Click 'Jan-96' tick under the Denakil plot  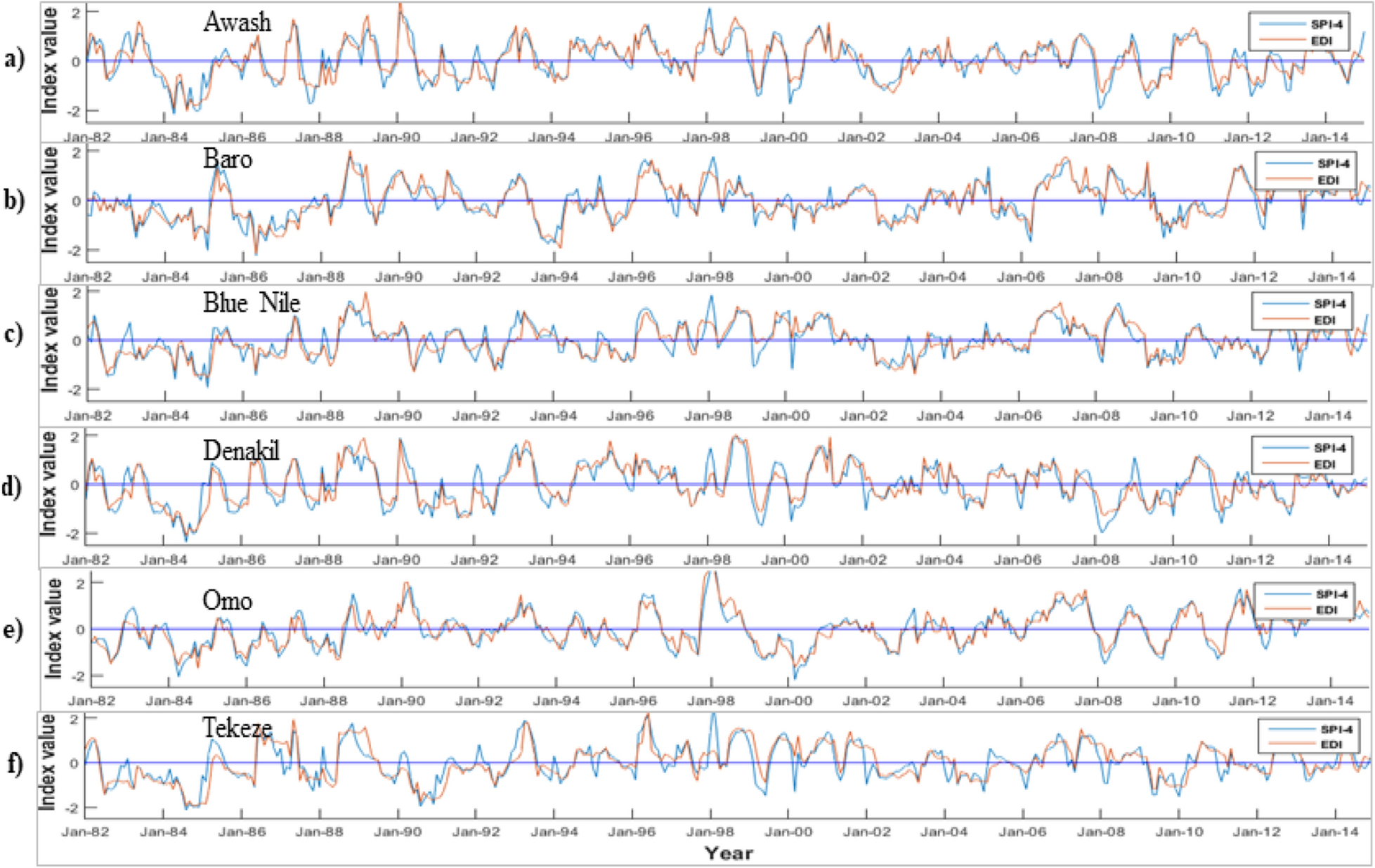click(x=630, y=560)
